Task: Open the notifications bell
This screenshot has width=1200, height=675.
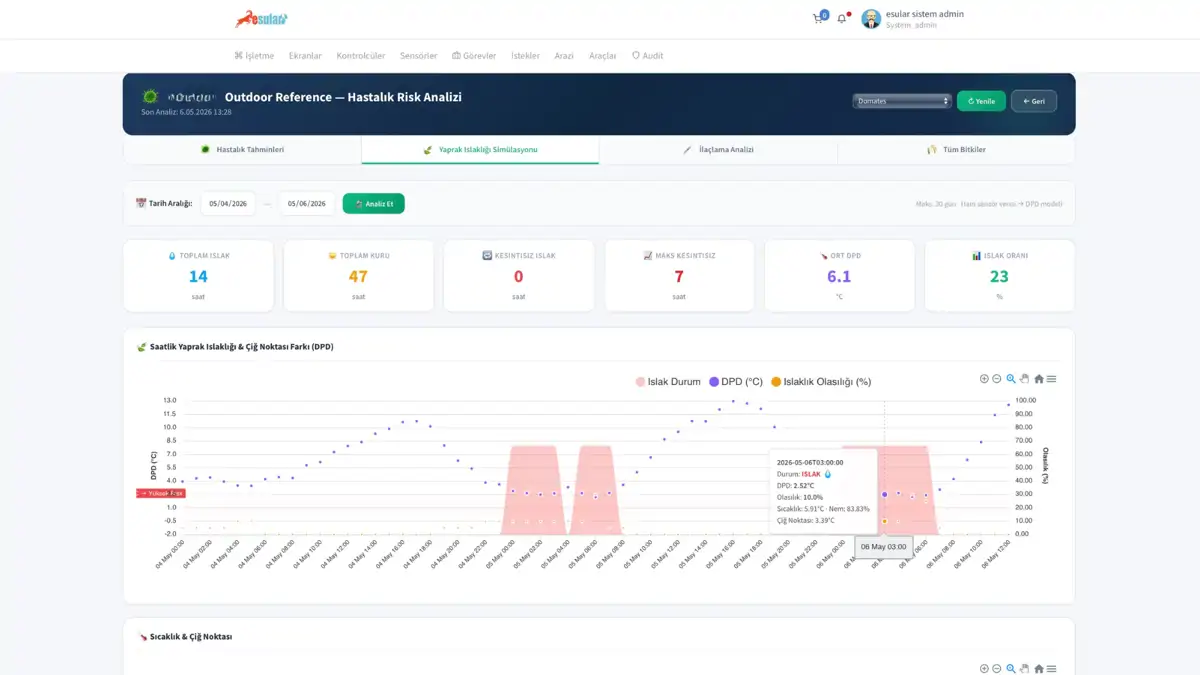Action: click(x=842, y=18)
